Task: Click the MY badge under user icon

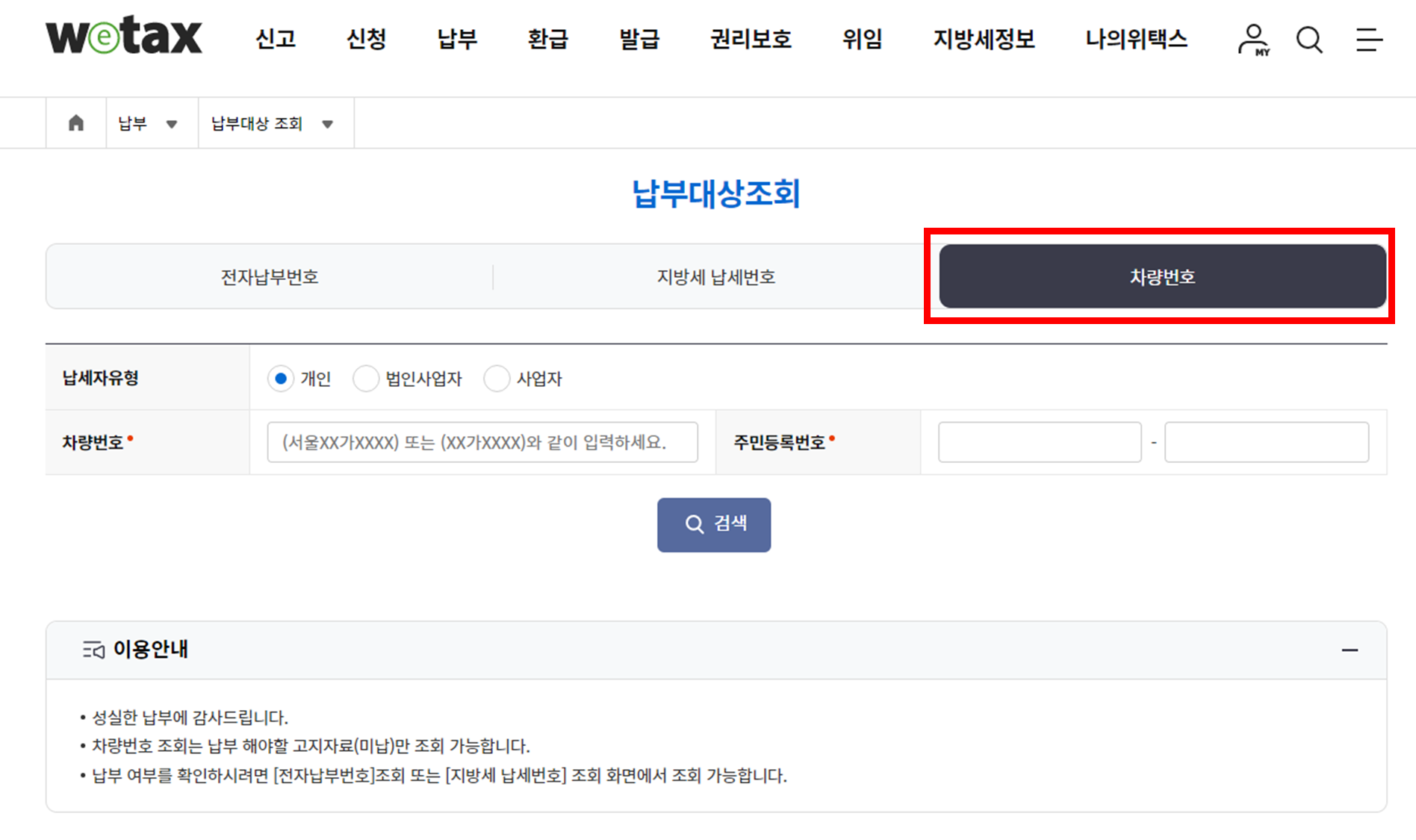Action: 1261,51
